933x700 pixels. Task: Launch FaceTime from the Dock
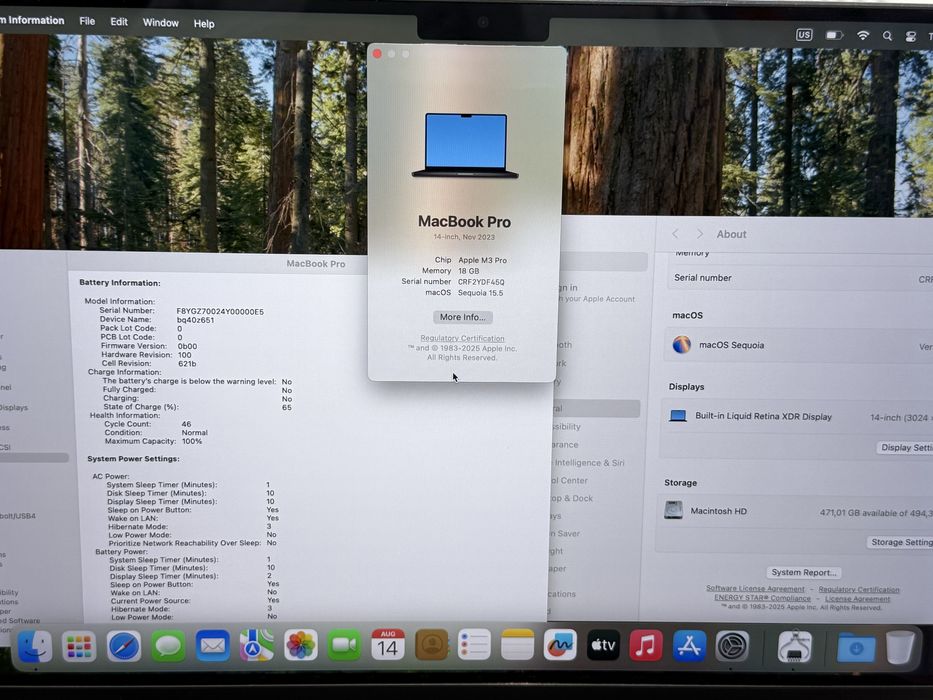pyautogui.click(x=344, y=645)
